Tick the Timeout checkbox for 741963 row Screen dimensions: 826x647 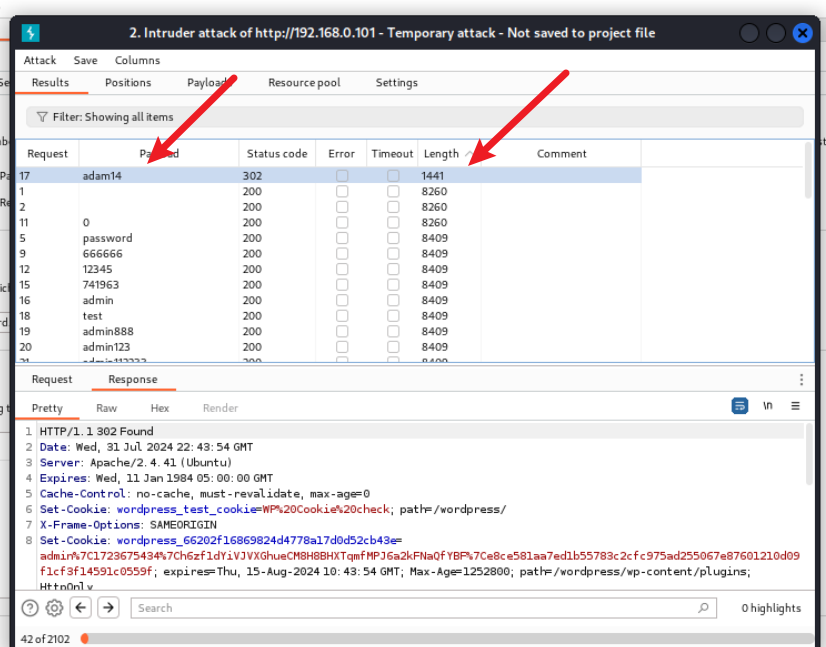(x=393, y=285)
